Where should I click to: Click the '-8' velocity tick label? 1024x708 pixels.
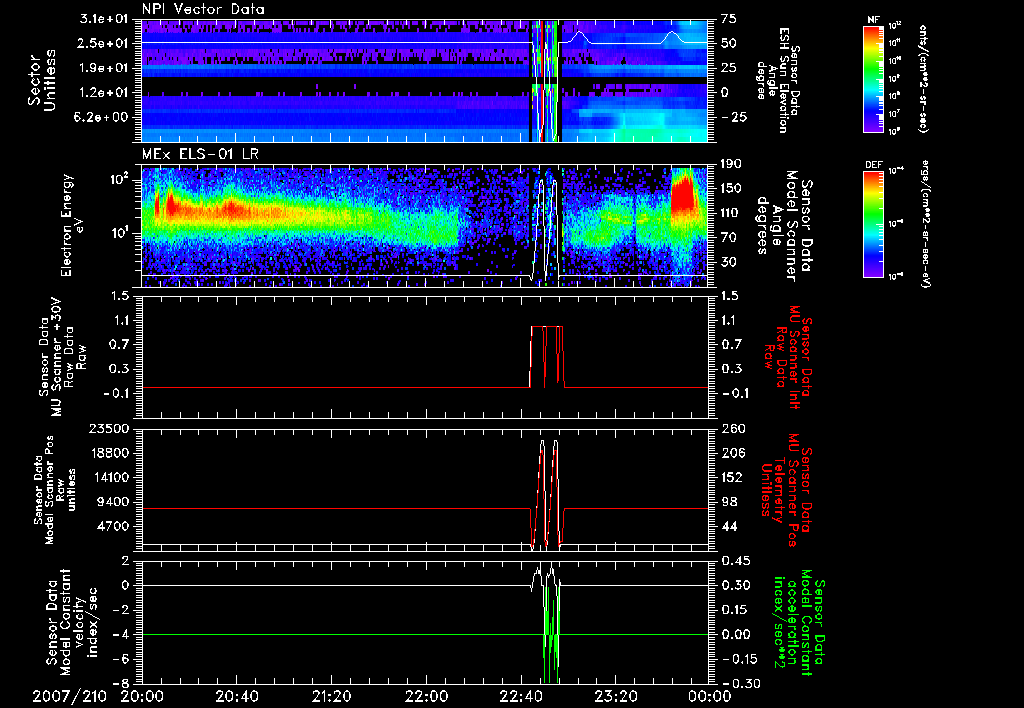point(122,683)
